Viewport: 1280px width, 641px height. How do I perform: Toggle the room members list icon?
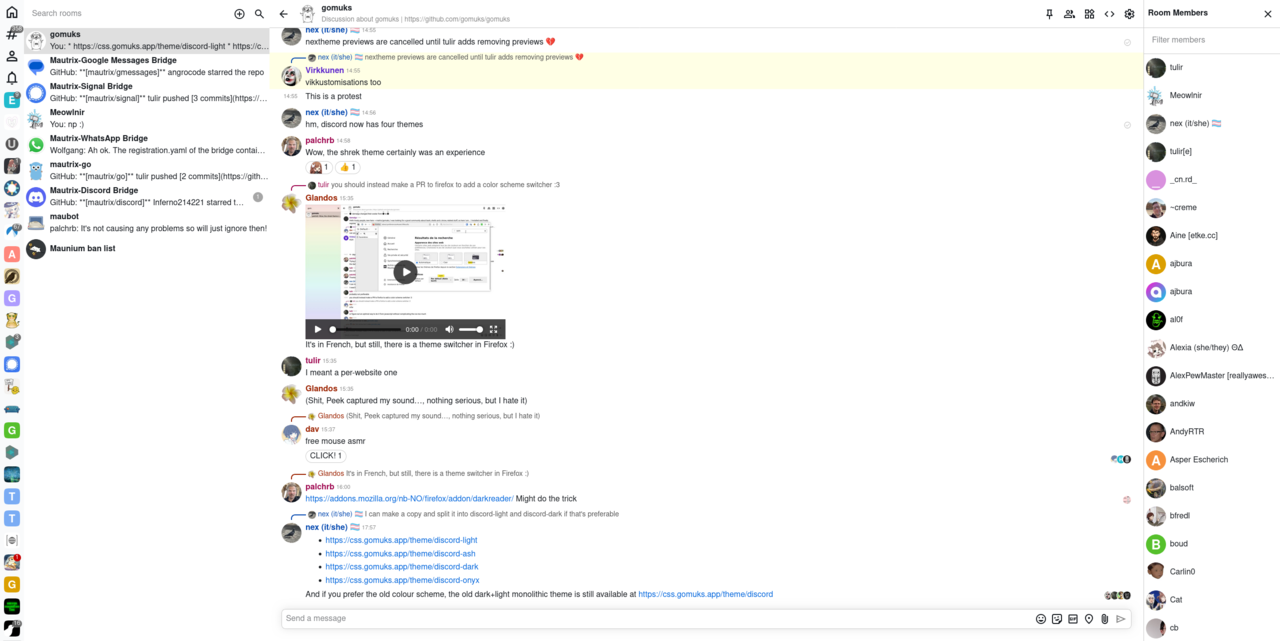click(1069, 14)
